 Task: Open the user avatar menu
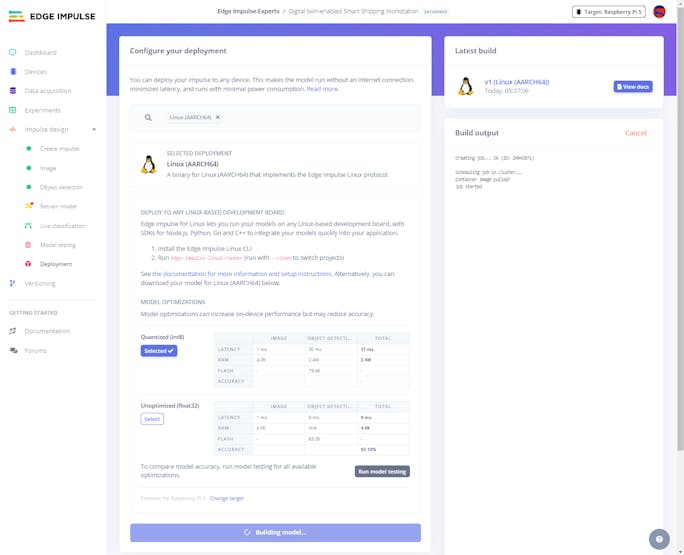[x=659, y=12]
